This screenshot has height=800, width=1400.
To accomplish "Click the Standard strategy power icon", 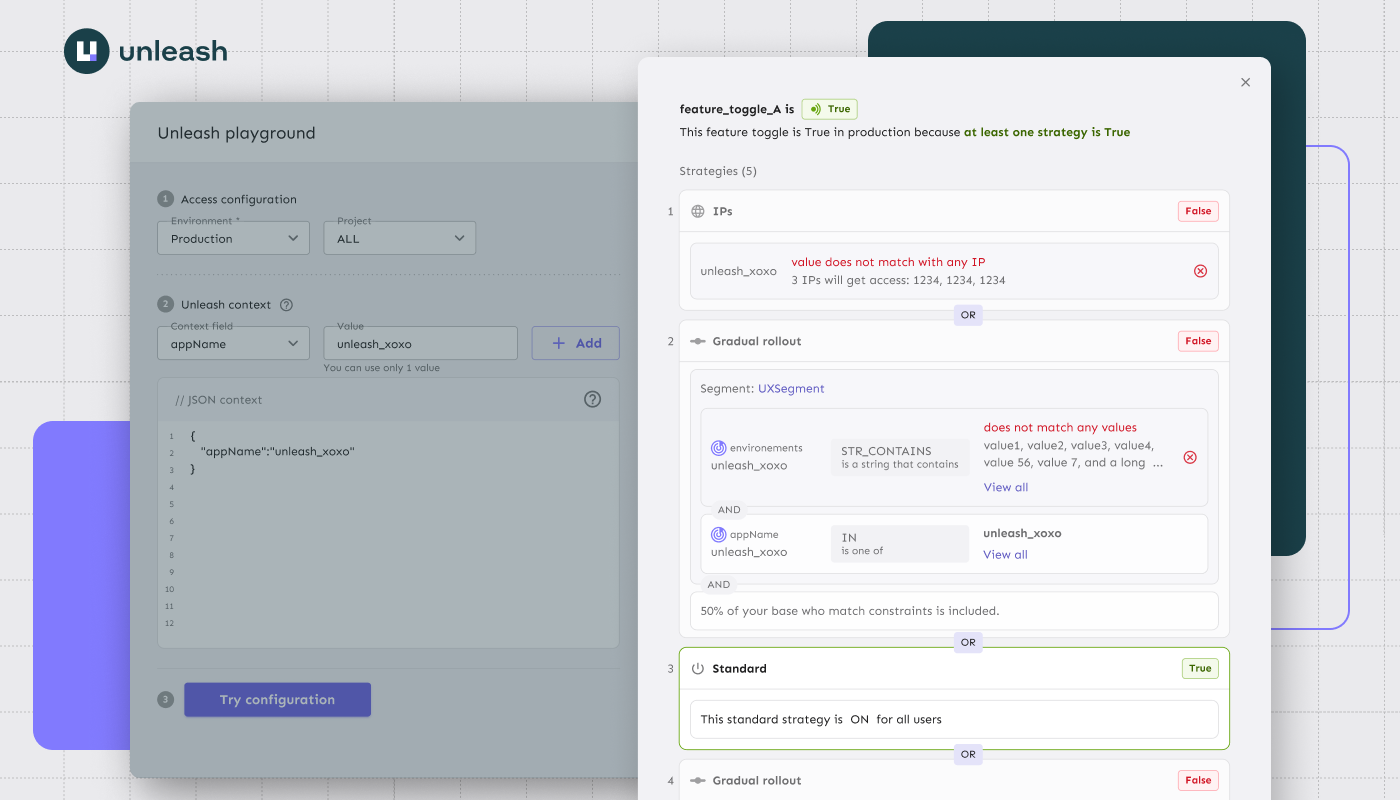I will click(x=698, y=669).
